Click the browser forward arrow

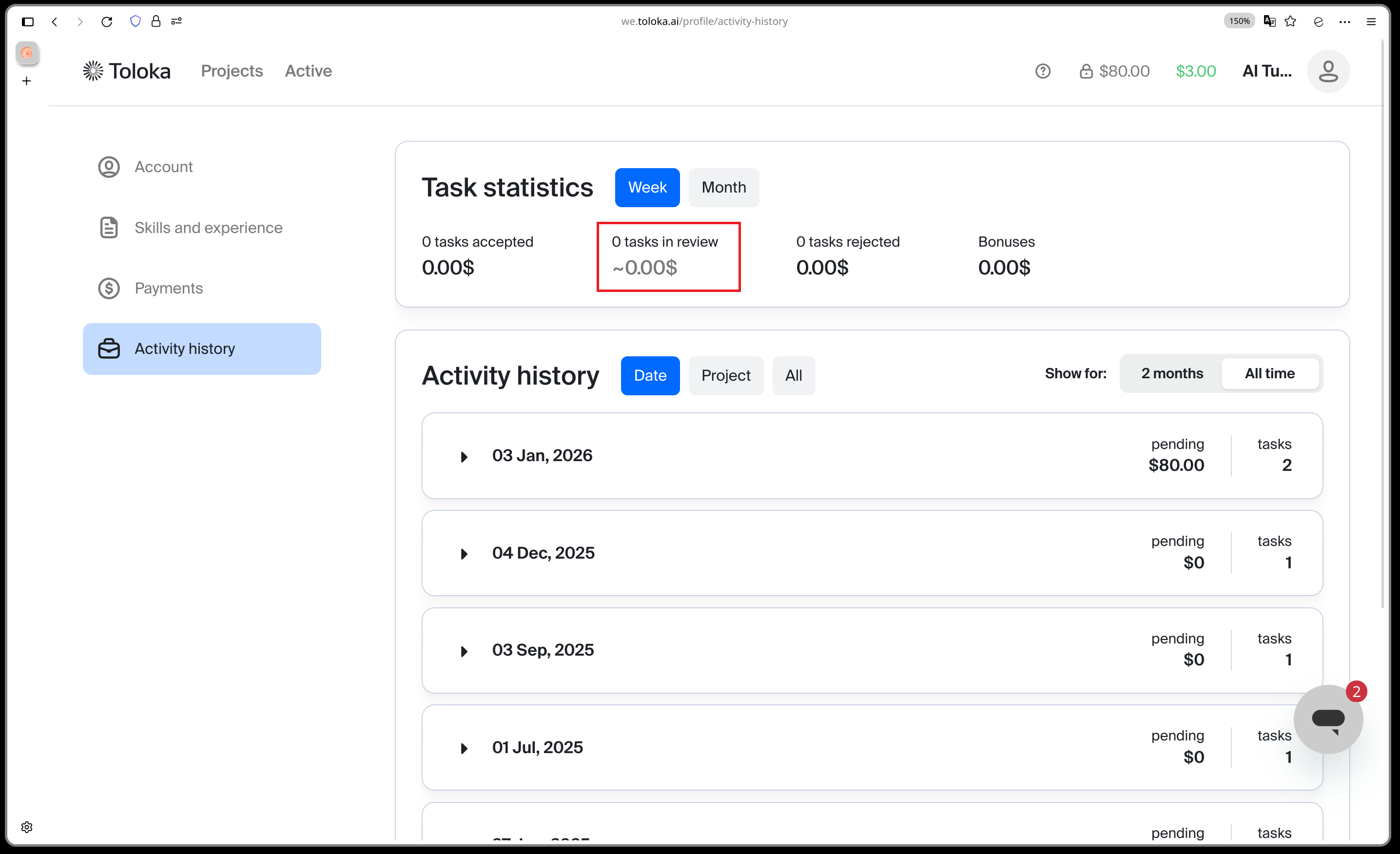pyautogui.click(x=80, y=21)
